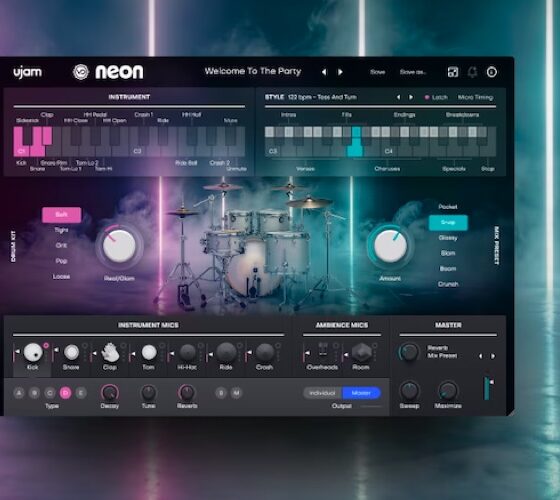Viewport: 560px width, 500px height.
Task: Go to previous preset arrow
Action: coord(324,72)
